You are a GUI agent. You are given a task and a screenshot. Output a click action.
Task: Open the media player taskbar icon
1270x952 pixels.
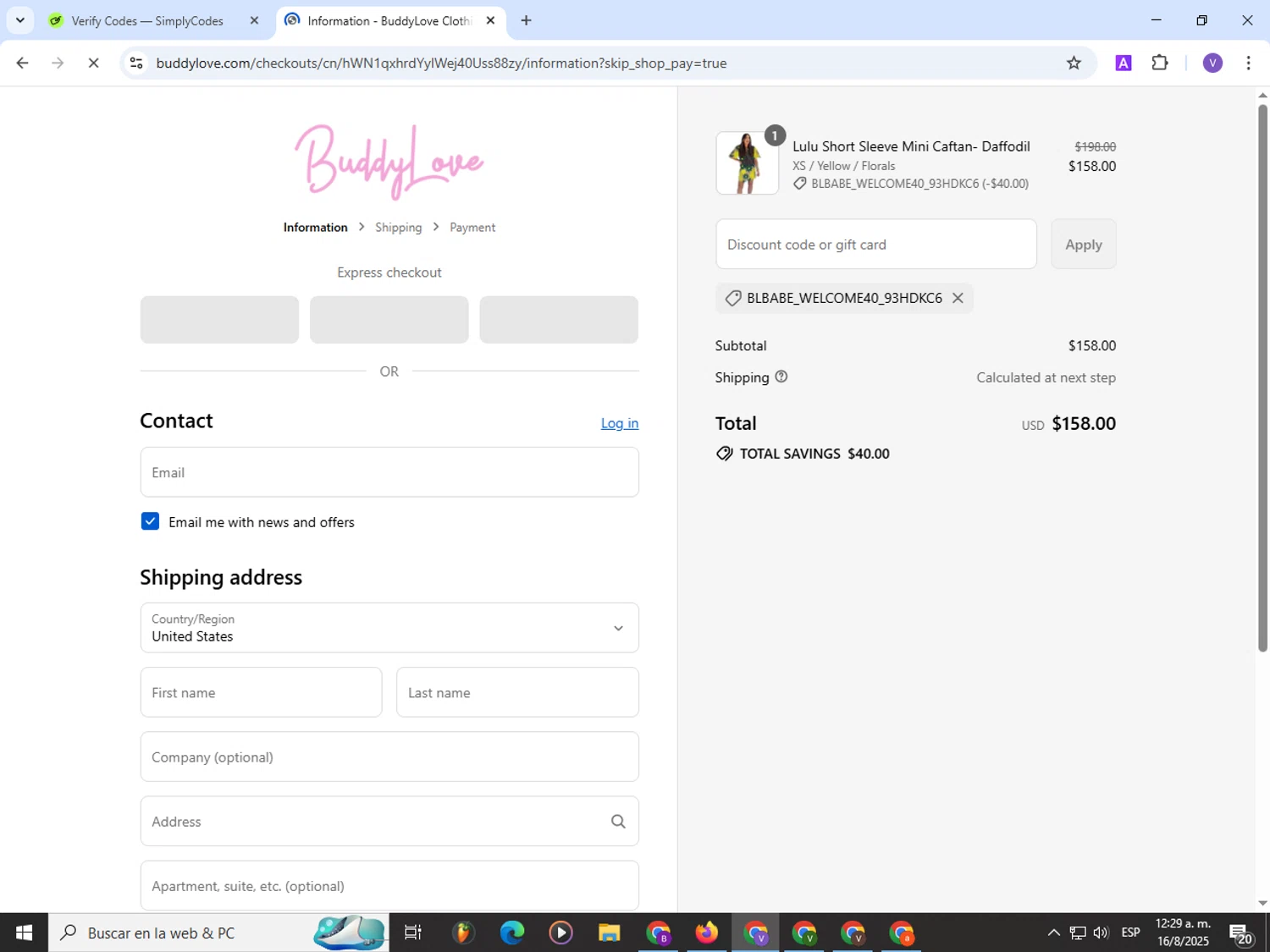(x=560, y=933)
